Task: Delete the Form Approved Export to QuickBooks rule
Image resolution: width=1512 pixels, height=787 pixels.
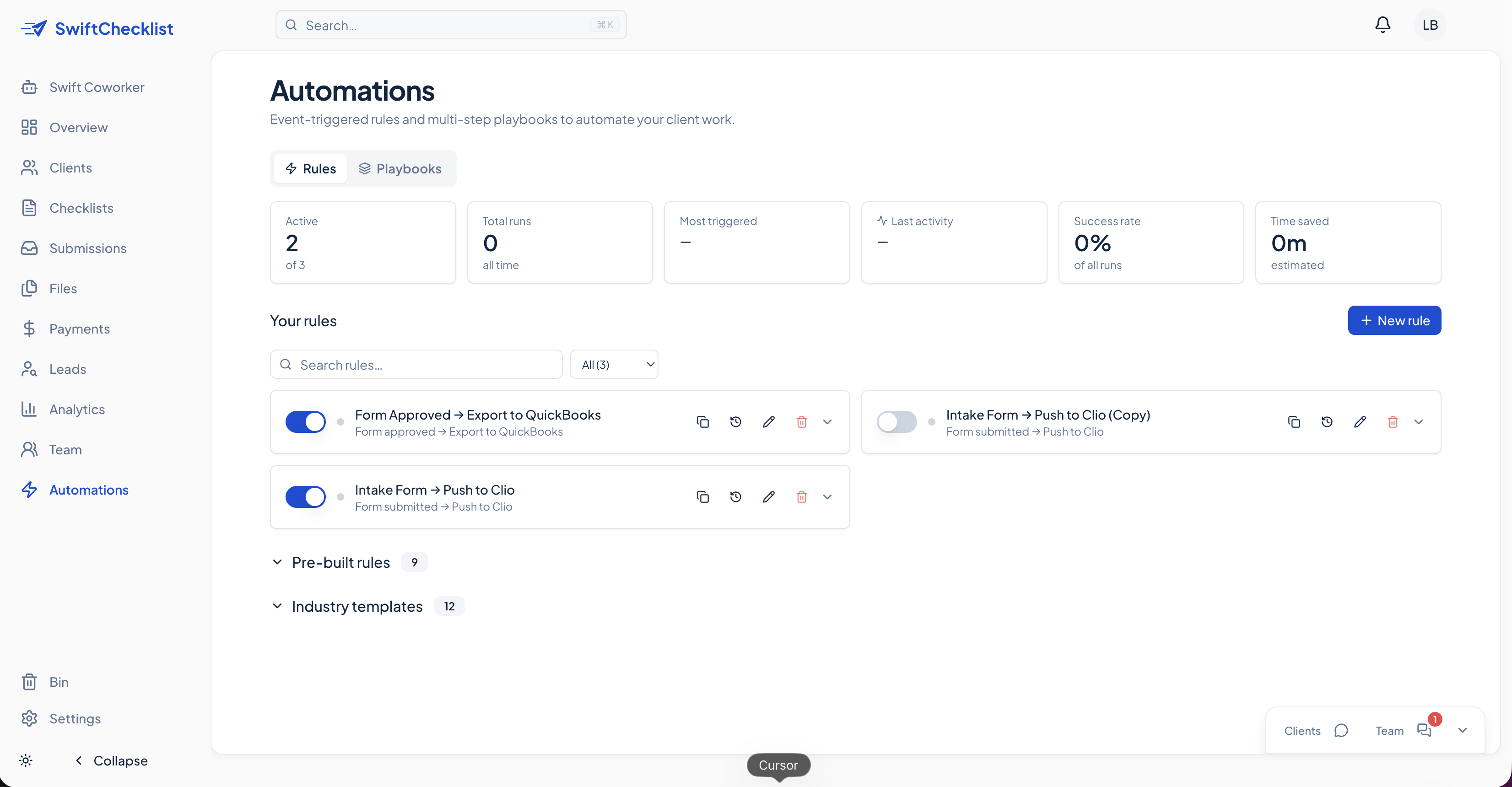Action: click(x=801, y=422)
